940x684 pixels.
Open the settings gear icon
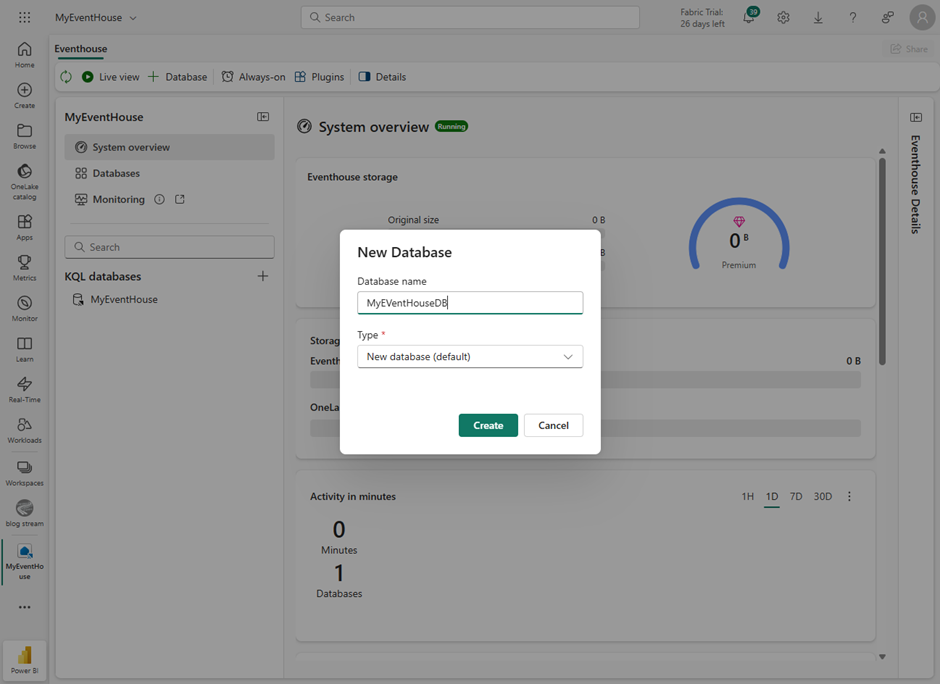[x=783, y=18]
